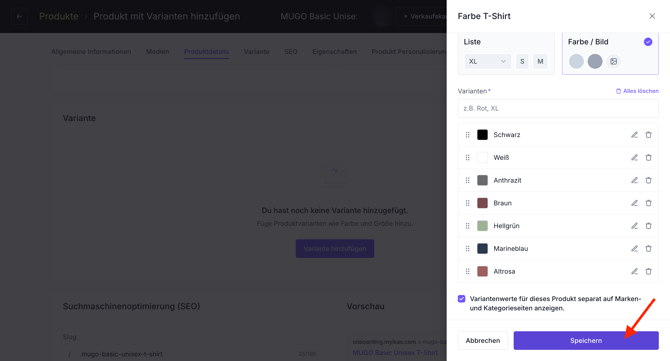Screen dimensions: 670x361
Task: Delete the Marineblau variant
Action: click(648, 249)
